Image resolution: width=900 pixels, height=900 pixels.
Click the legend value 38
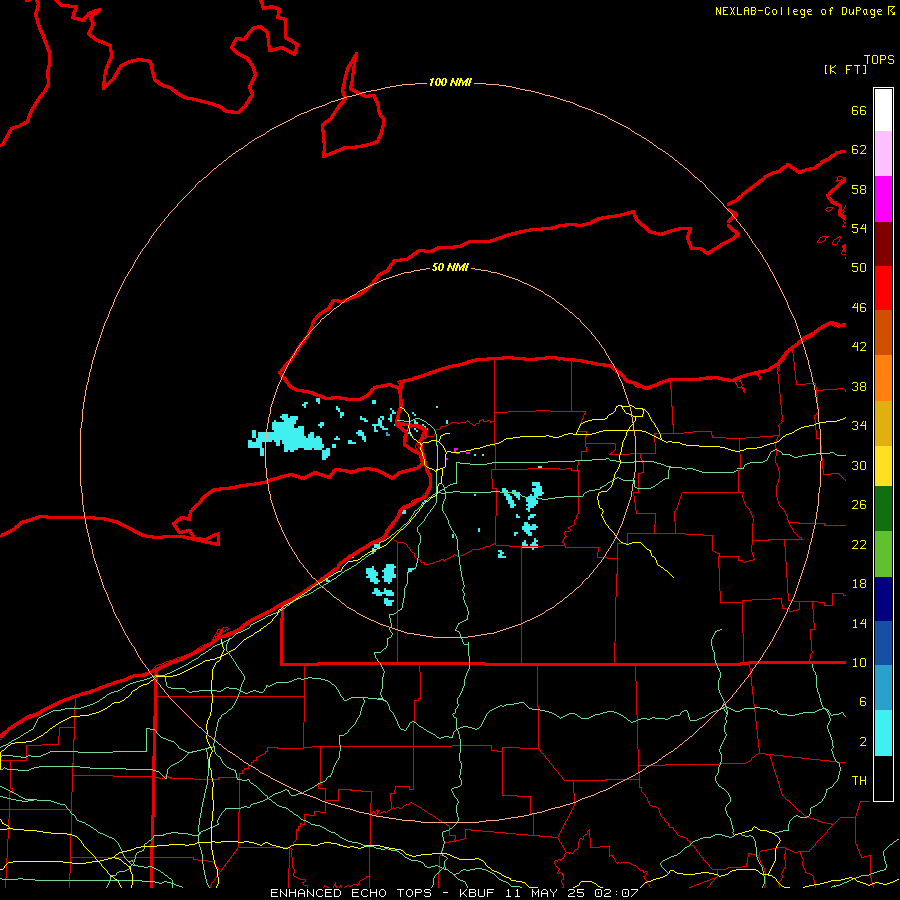click(x=859, y=387)
